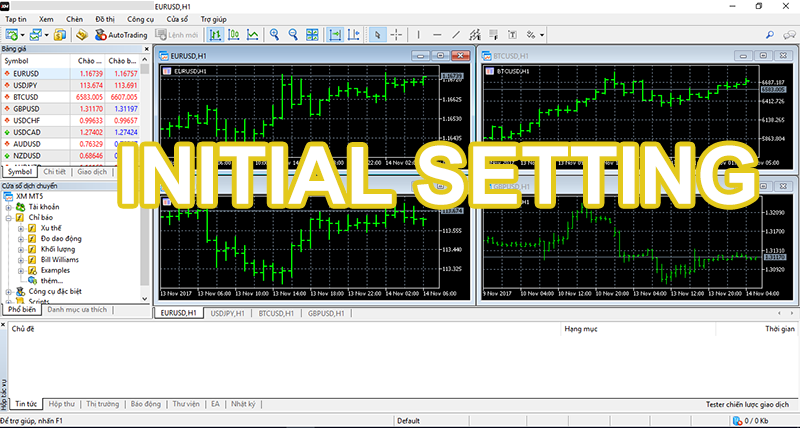The width and height of the screenshot is (800, 428).
Task: Toggle the chart auto-scroll icon
Action: pyautogui.click(x=335, y=35)
